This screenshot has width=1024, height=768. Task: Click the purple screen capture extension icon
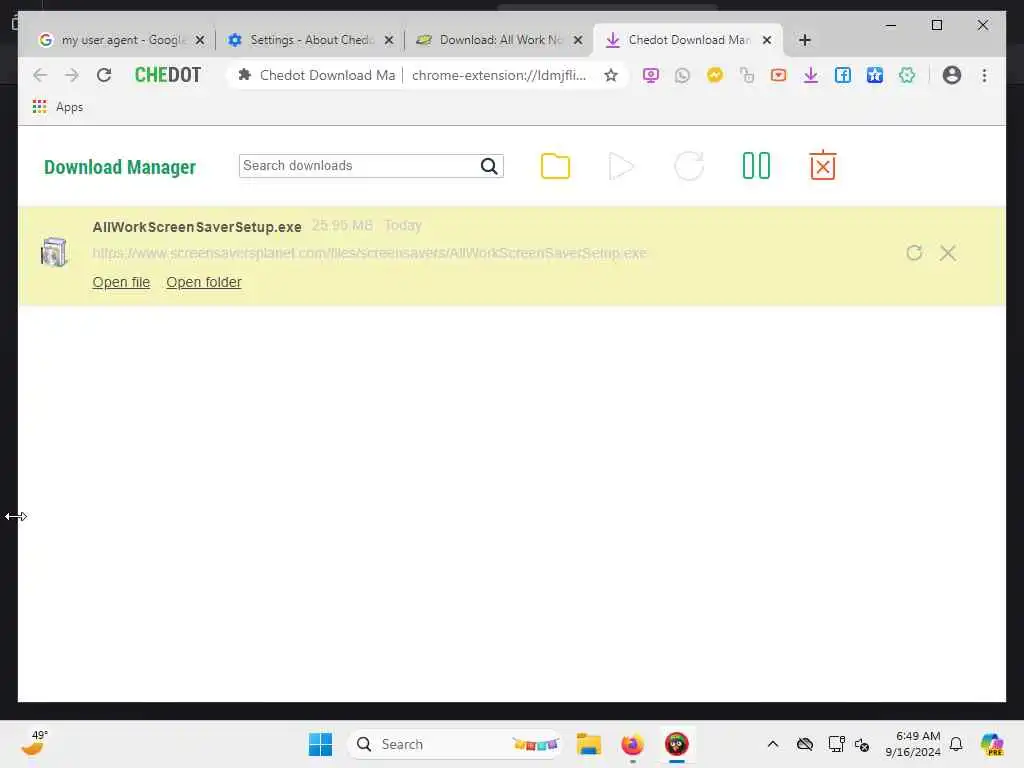(650, 75)
